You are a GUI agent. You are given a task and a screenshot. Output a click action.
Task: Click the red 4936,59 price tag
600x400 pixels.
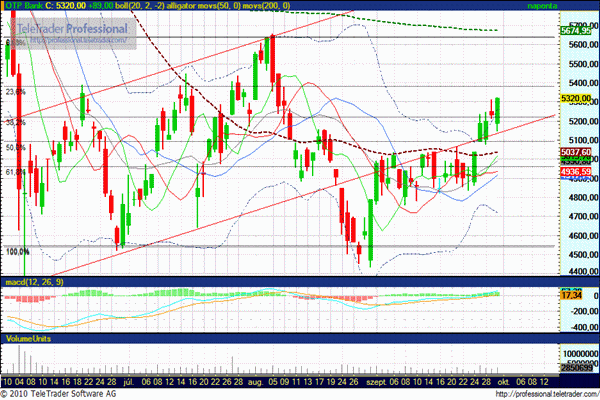coord(577,172)
